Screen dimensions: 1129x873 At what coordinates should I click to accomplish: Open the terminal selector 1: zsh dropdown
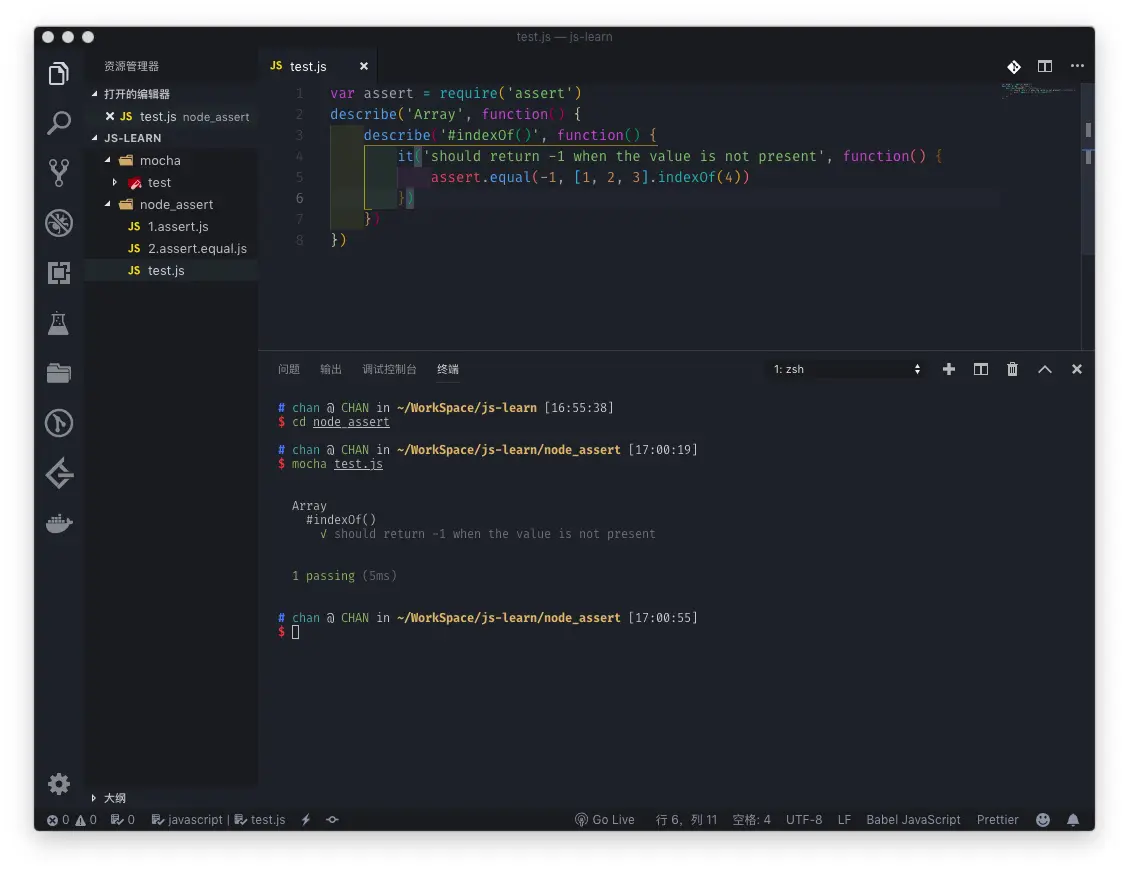click(x=846, y=369)
